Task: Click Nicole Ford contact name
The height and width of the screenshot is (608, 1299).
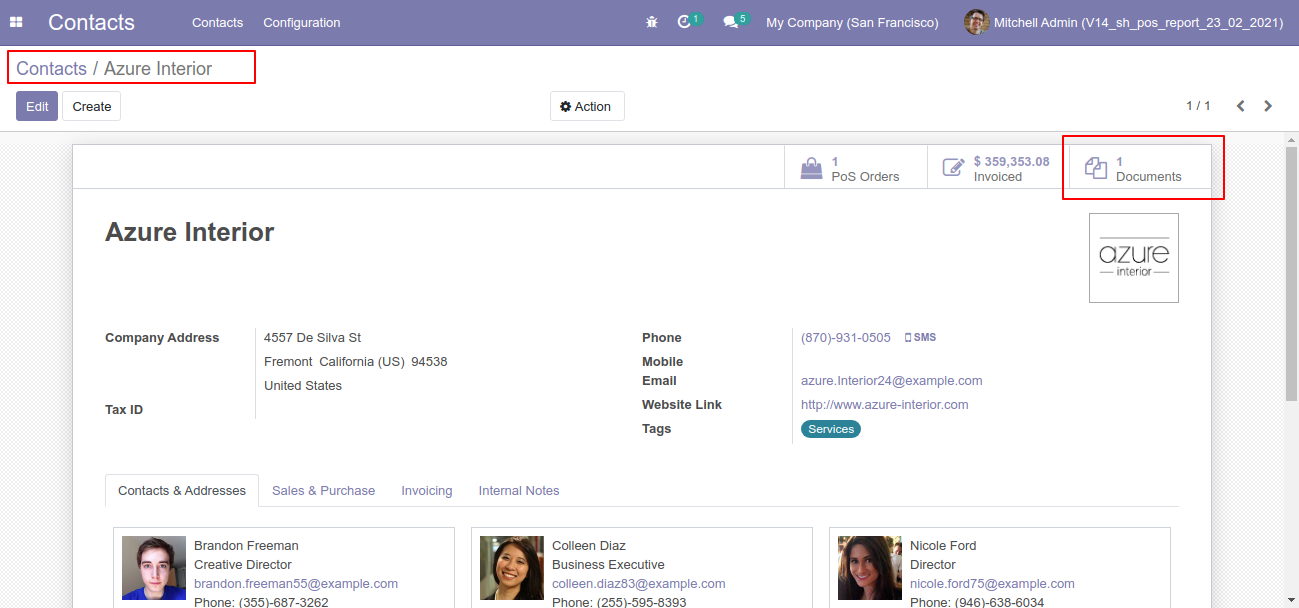Action: click(943, 546)
